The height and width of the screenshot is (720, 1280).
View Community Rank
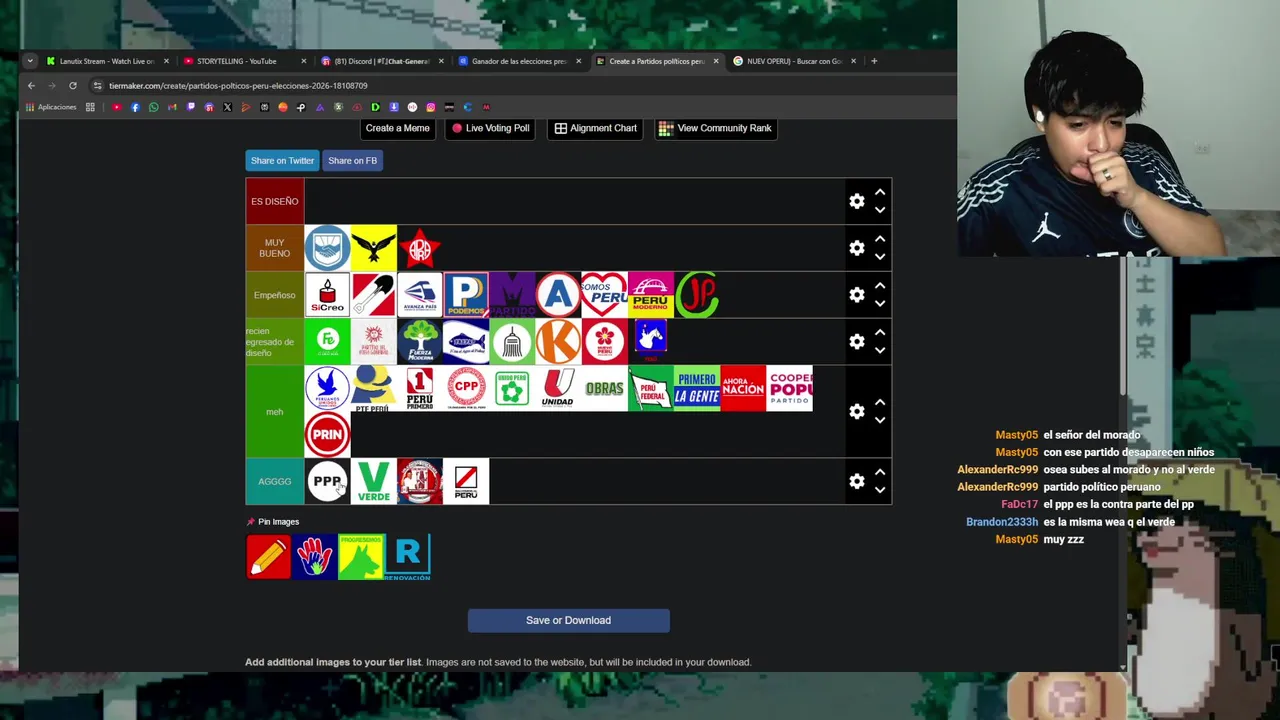coord(716,128)
